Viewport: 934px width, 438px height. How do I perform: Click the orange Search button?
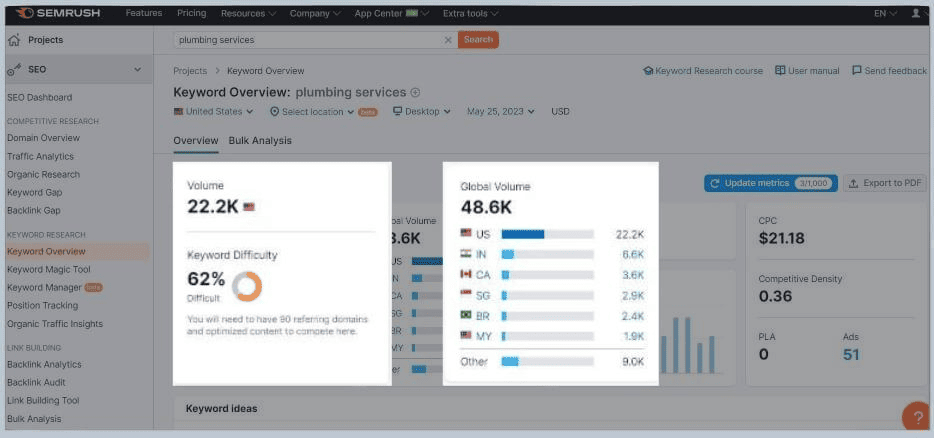tap(478, 40)
